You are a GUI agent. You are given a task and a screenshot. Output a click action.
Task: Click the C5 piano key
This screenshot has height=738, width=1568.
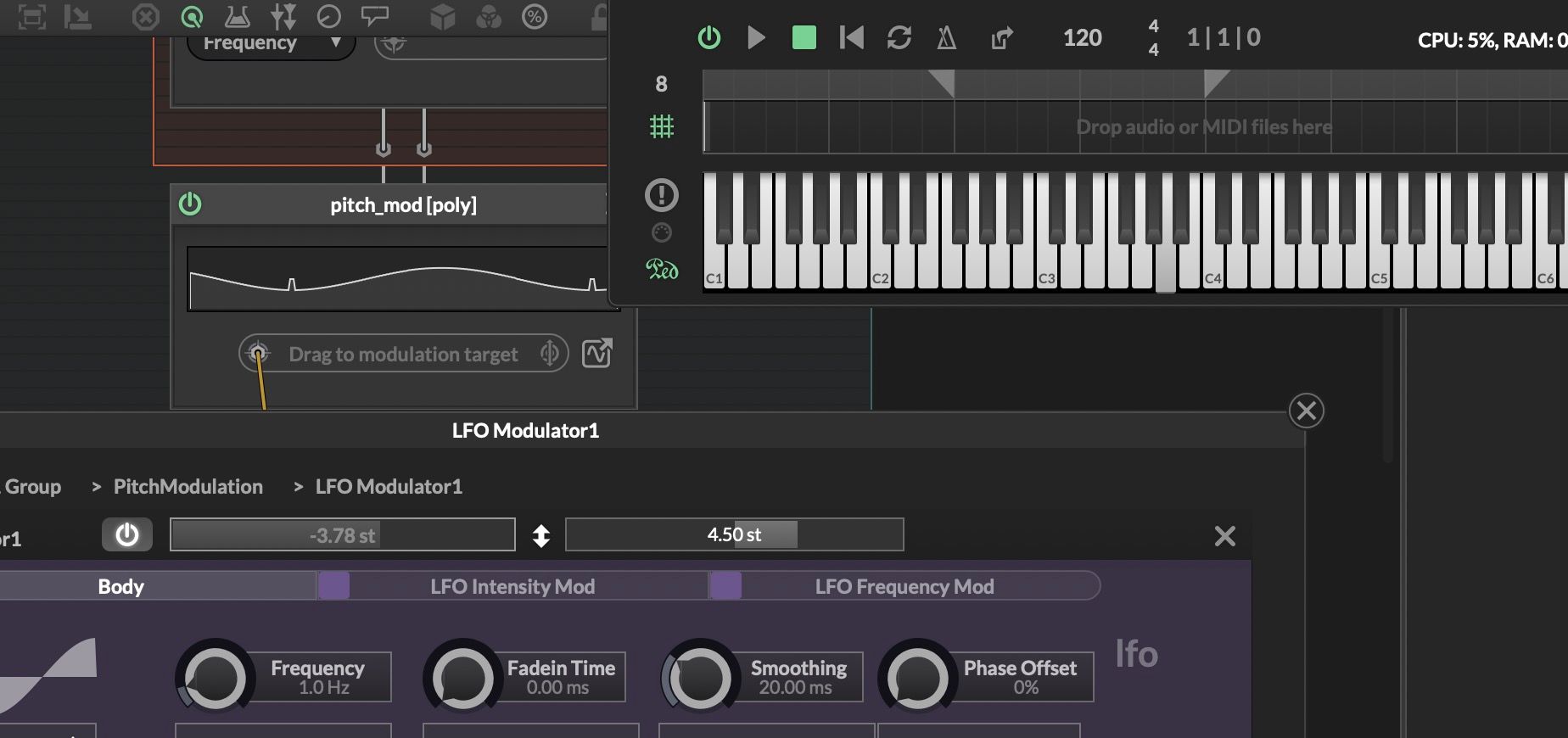click(x=1380, y=267)
